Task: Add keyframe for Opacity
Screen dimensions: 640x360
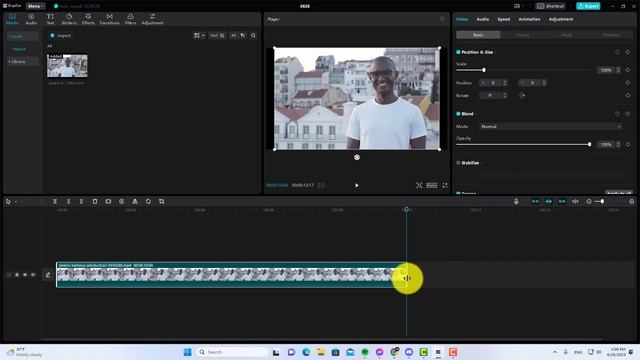Action: (628, 144)
